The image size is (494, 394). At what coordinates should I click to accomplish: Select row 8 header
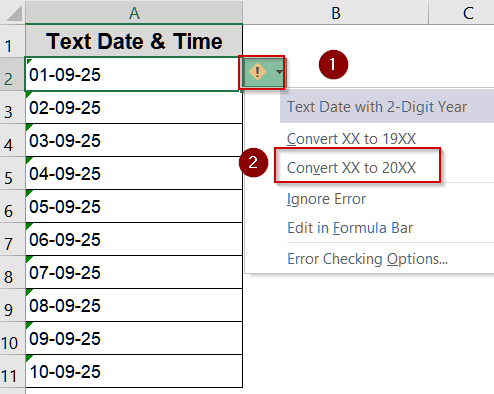12,272
